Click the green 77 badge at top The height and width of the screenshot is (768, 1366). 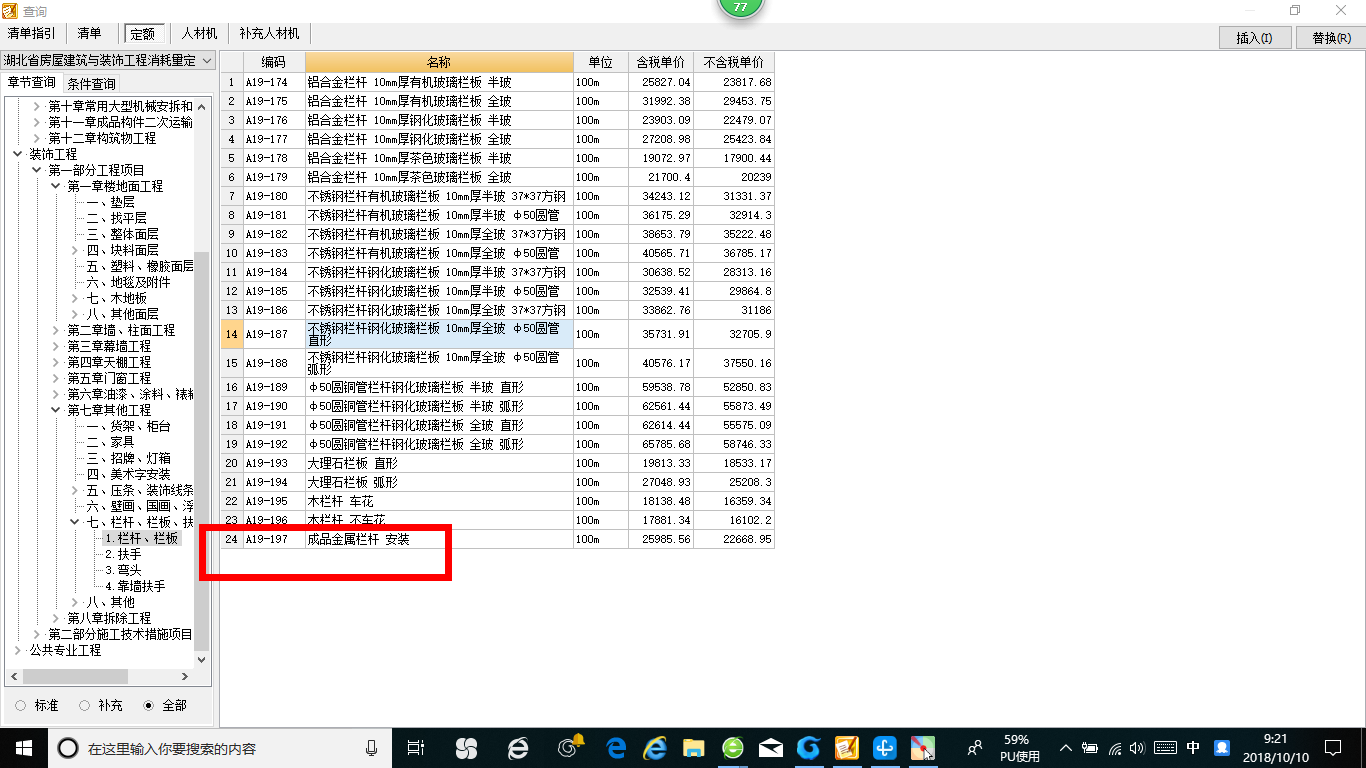click(x=741, y=7)
